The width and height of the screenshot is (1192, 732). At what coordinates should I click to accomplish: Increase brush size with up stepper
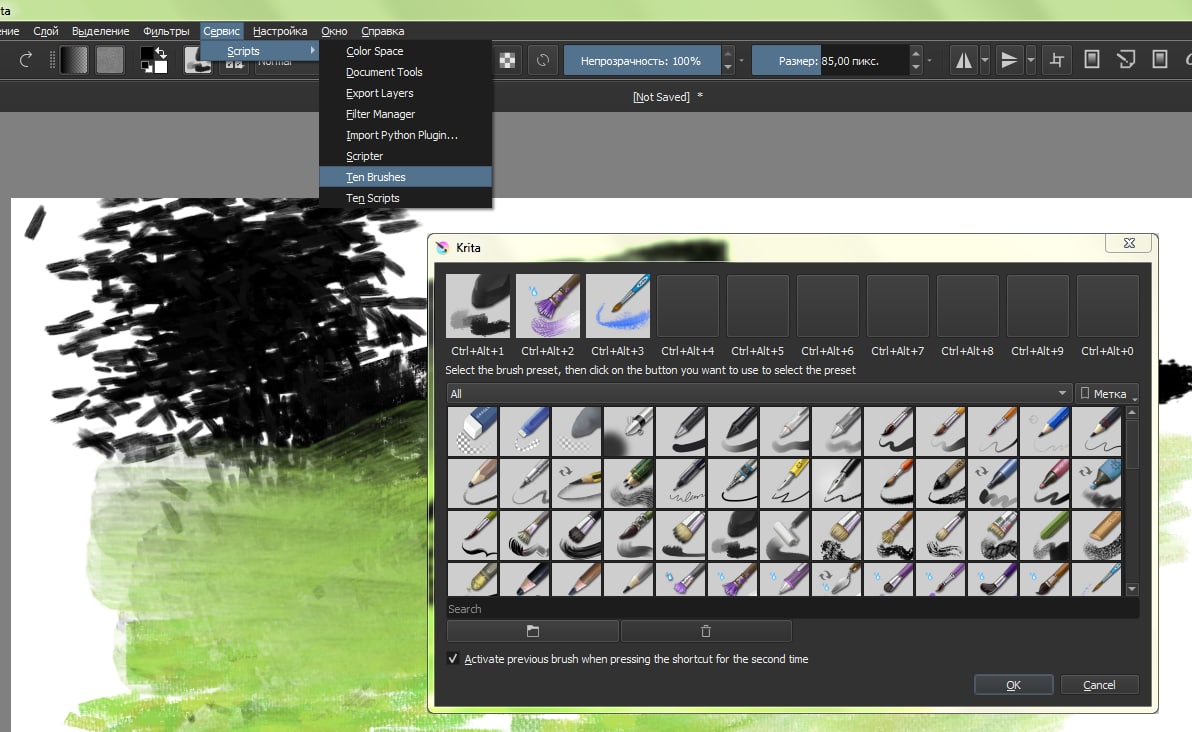coord(915,53)
